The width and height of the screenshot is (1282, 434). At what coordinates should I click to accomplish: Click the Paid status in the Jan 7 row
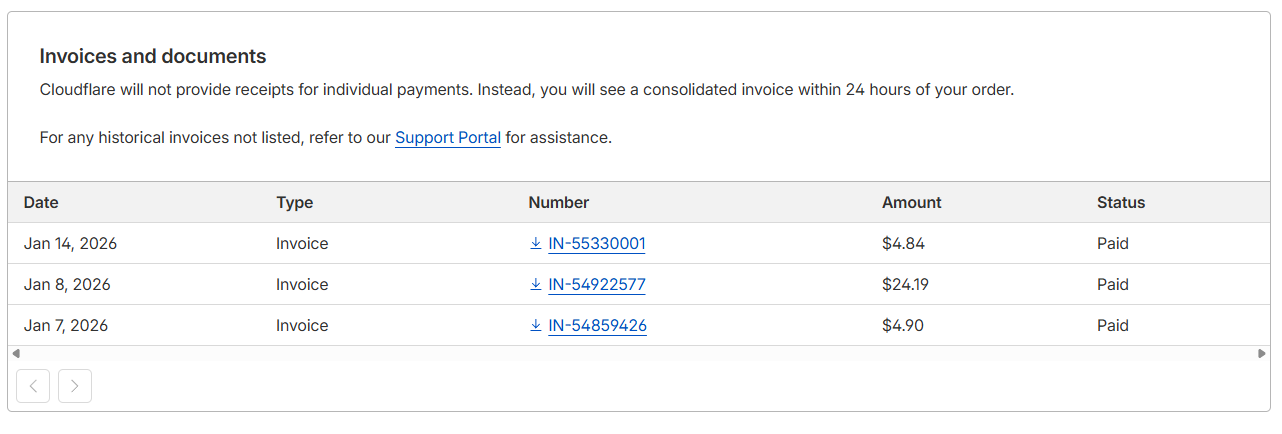1112,326
